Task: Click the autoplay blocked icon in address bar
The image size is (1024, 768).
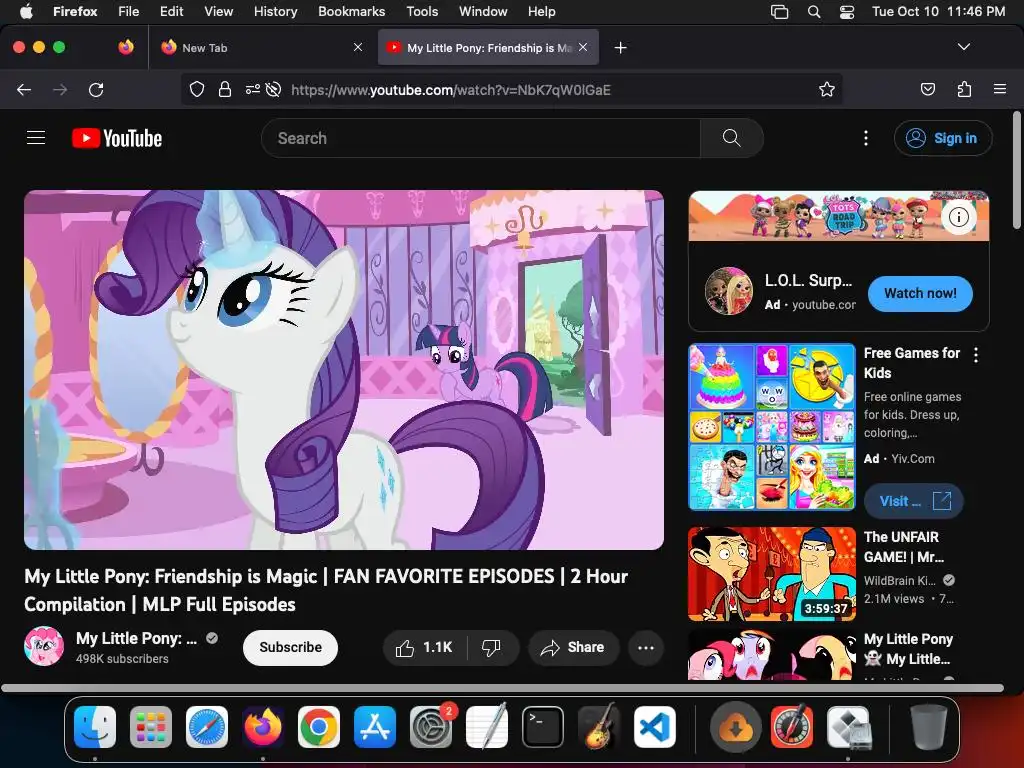Action: [274, 89]
